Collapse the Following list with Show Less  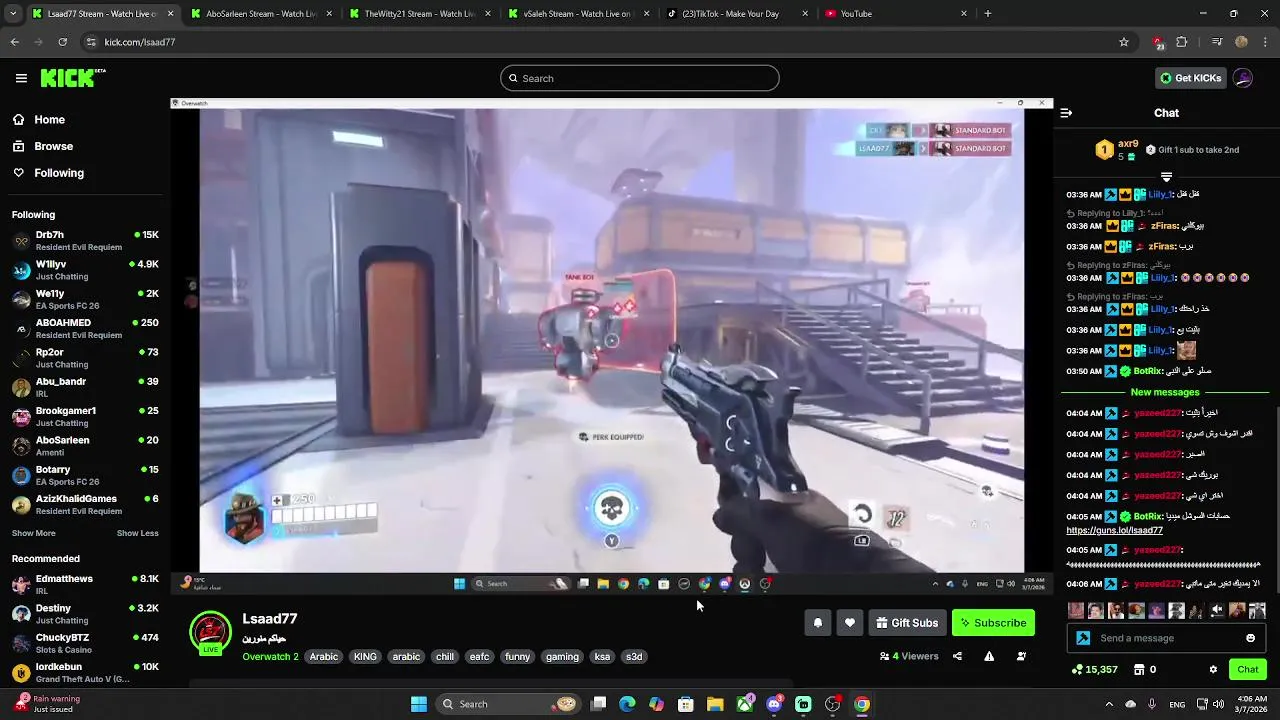137,533
